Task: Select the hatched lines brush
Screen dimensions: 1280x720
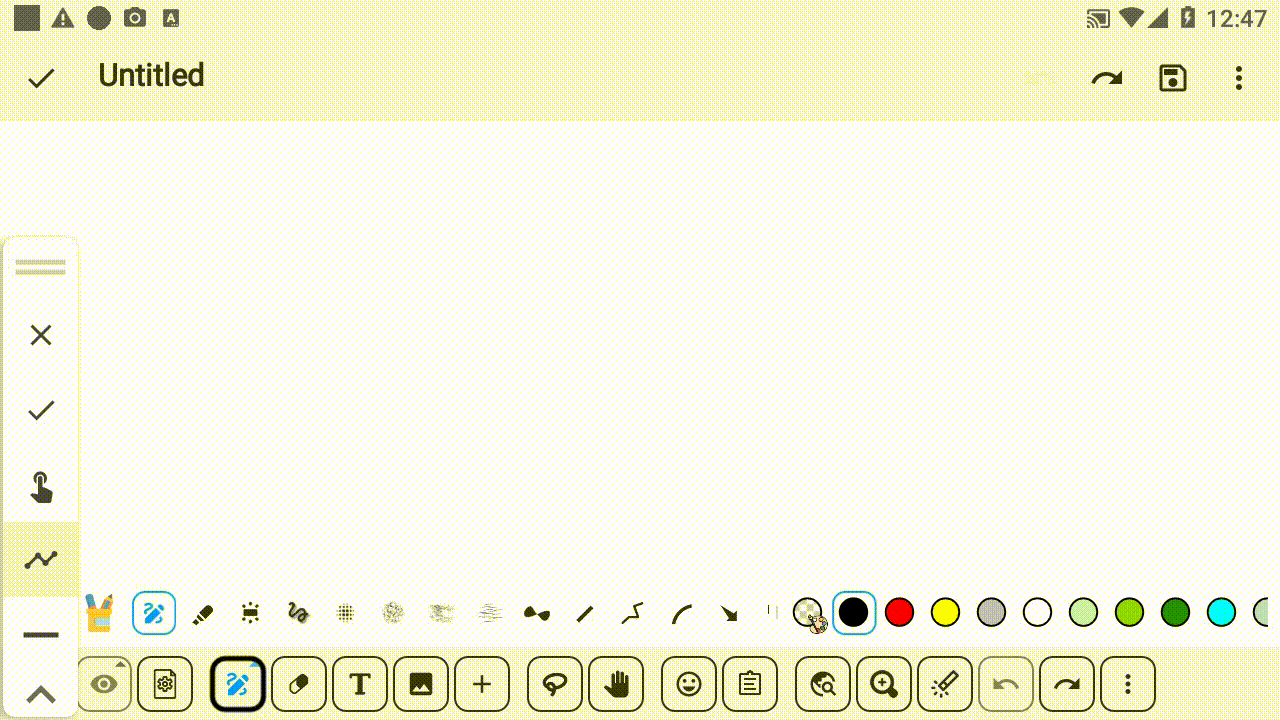Action: pos(490,613)
